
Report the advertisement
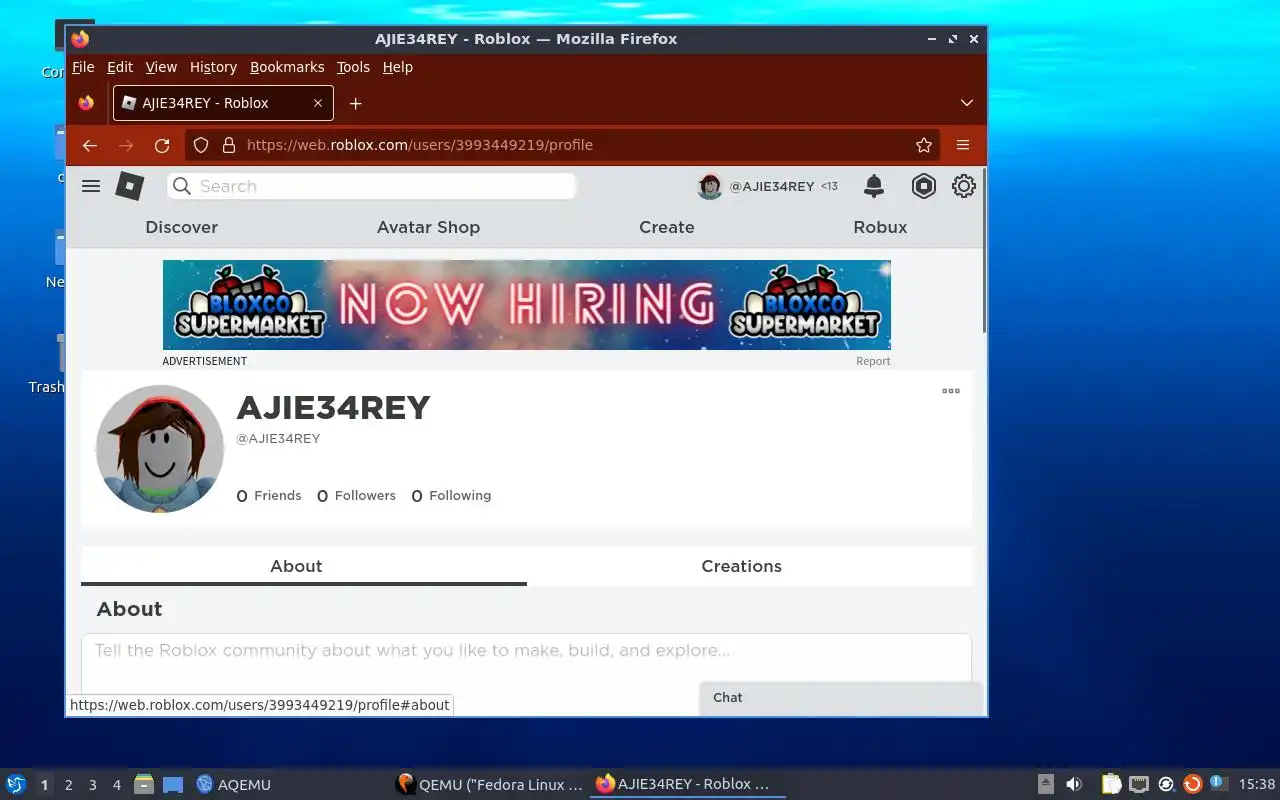(x=873, y=361)
